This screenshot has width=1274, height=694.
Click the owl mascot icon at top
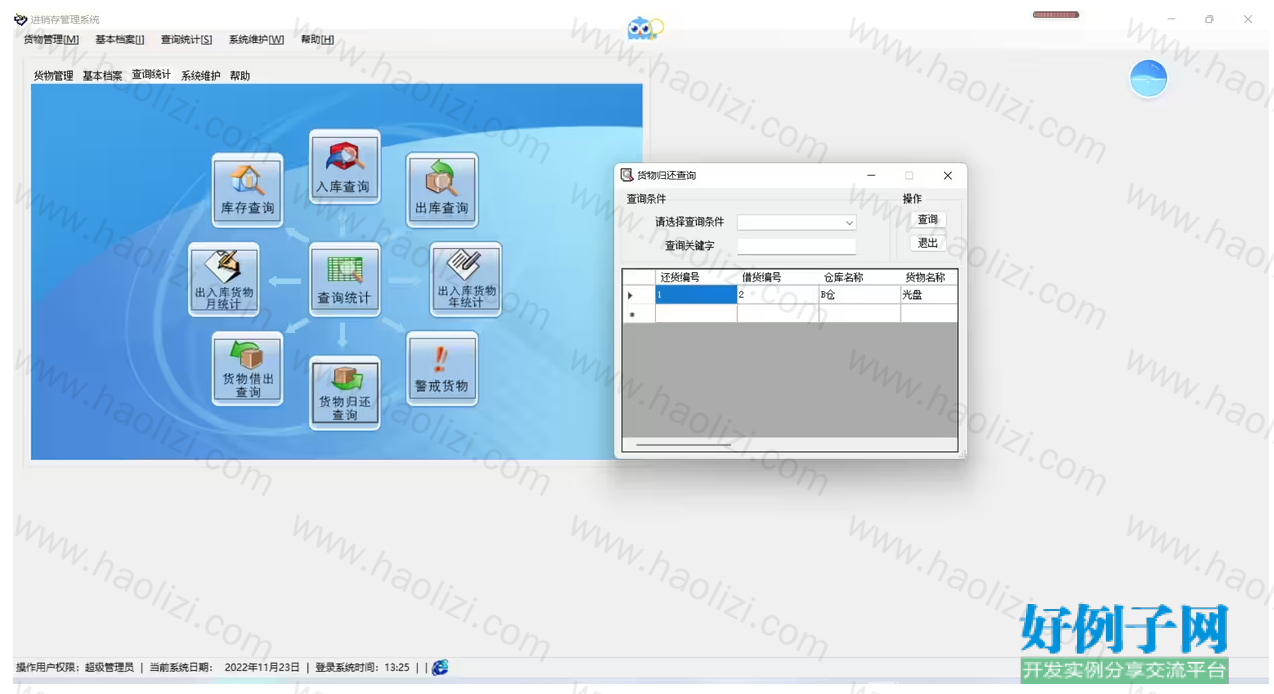[644, 28]
